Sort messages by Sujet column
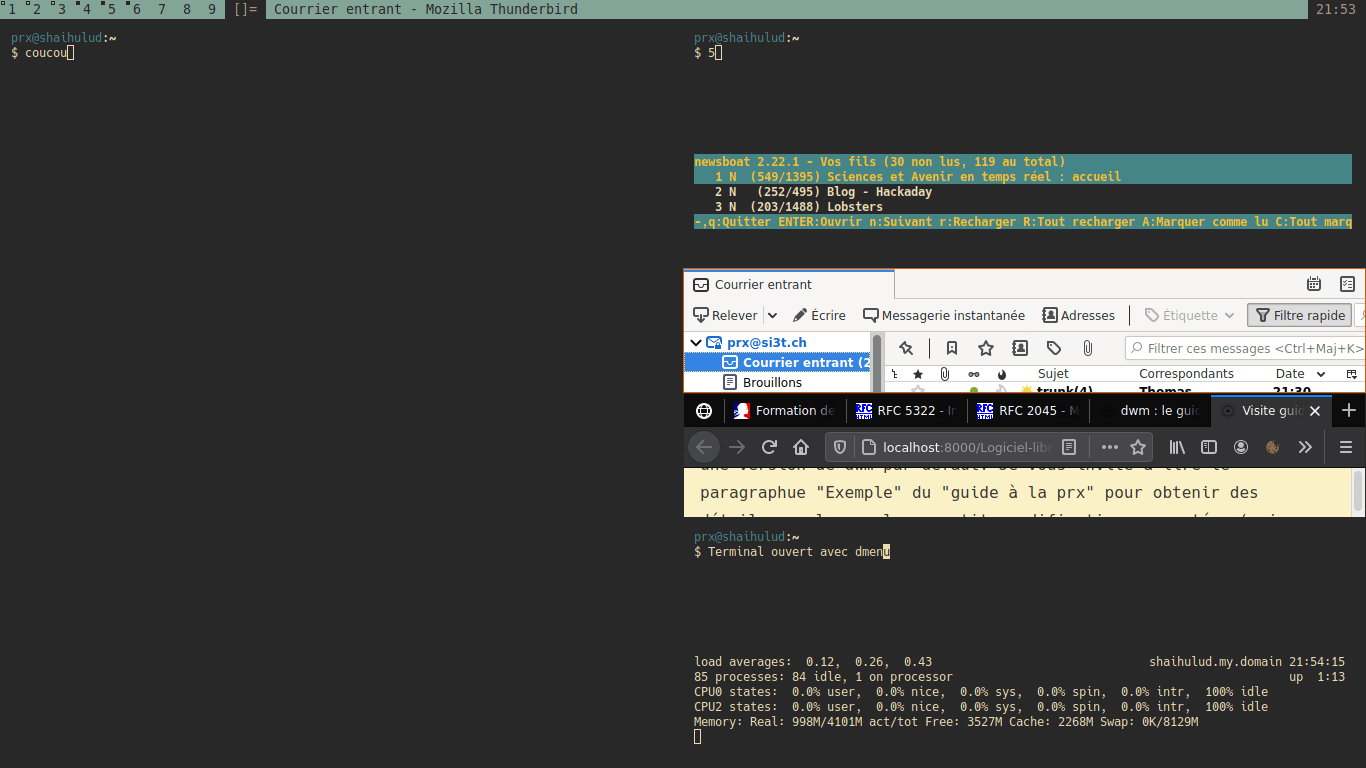Viewport: 1366px width, 768px height. tap(1053, 374)
